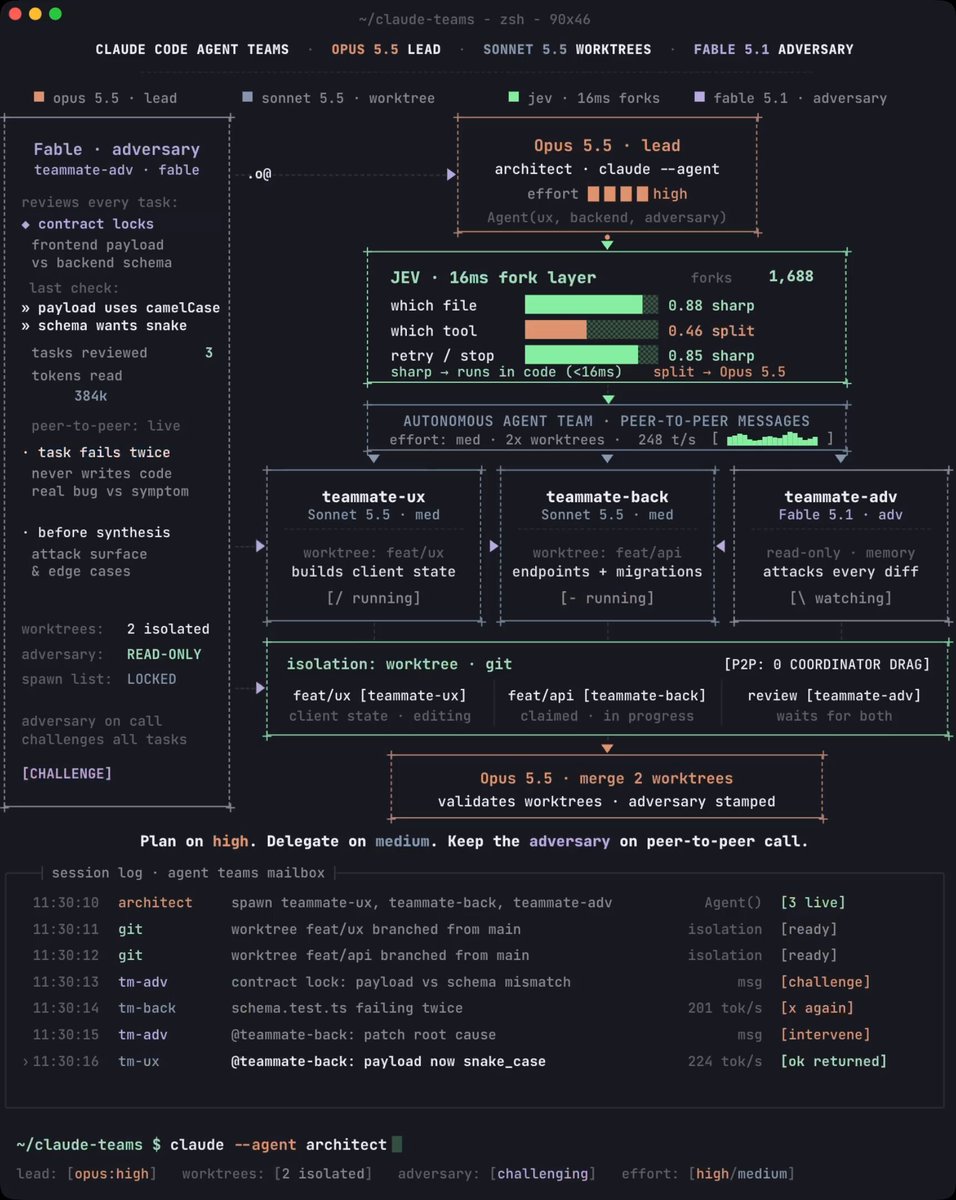Click the purple fable 5.1 adversary legend square
956x1200 pixels.
(699, 98)
